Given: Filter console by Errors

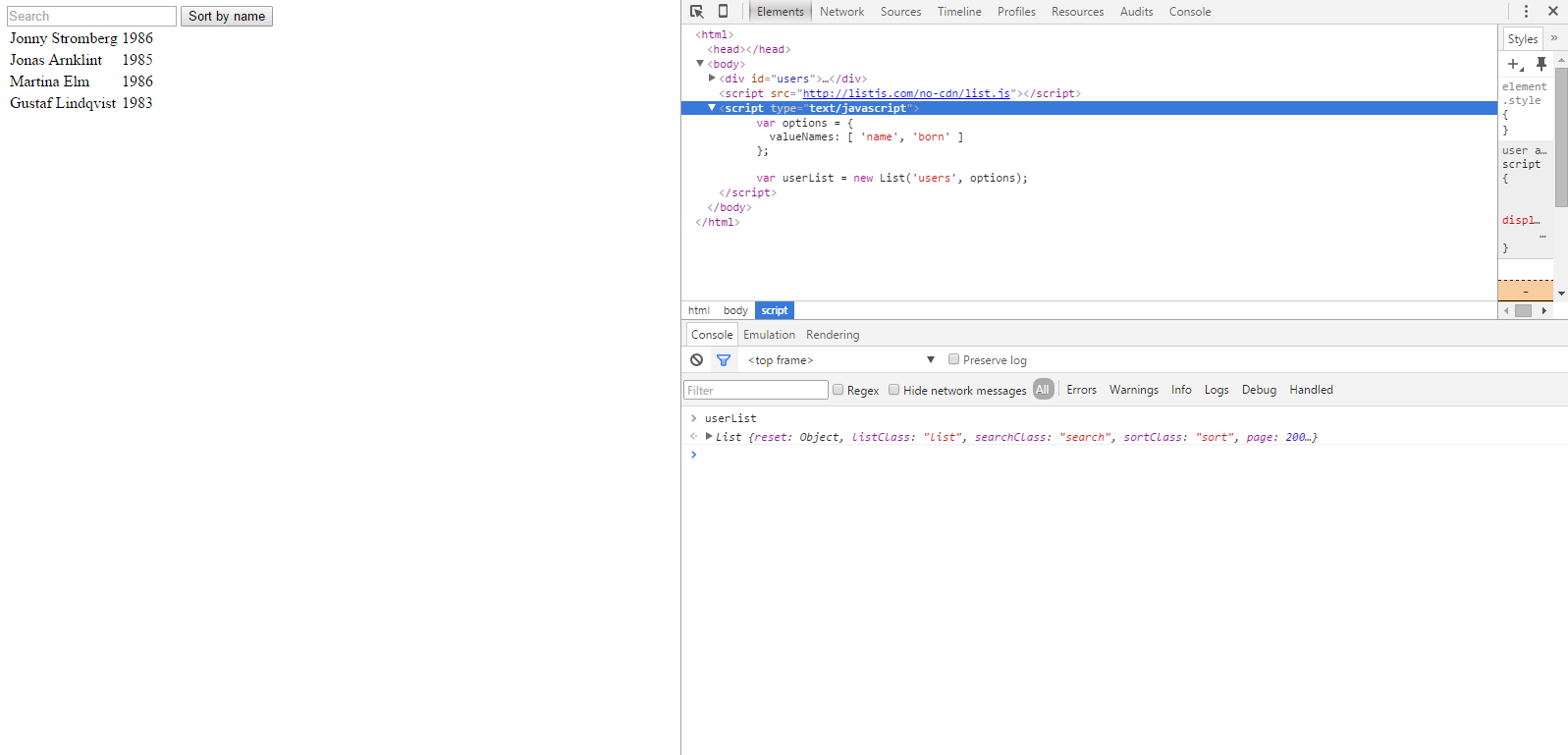Looking at the screenshot, I should tap(1081, 390).
